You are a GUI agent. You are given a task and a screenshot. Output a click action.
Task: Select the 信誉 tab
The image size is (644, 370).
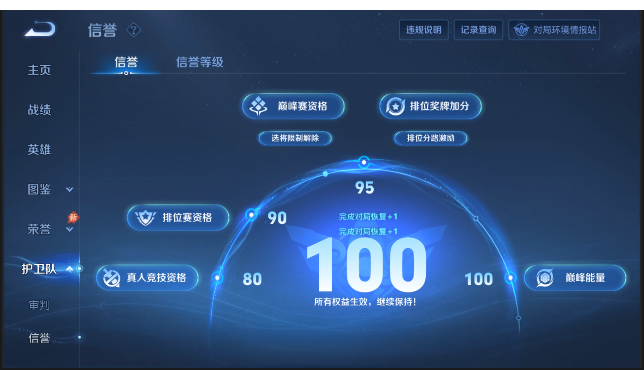(126, 62)
